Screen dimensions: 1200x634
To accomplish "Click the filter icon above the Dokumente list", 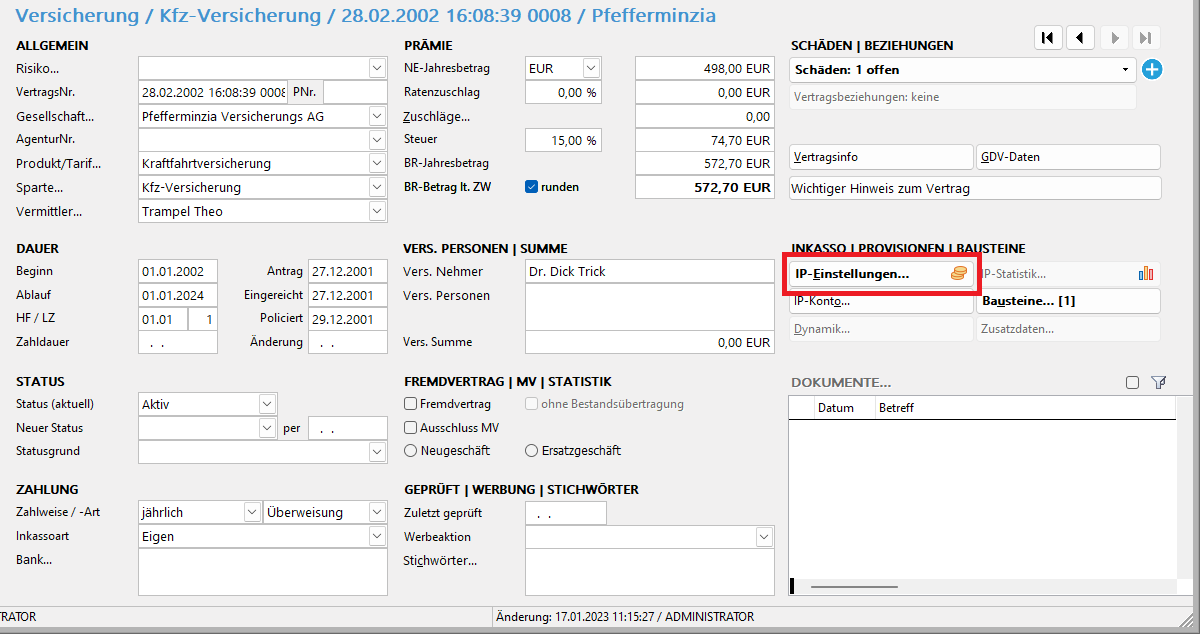I will point(1159,382).
